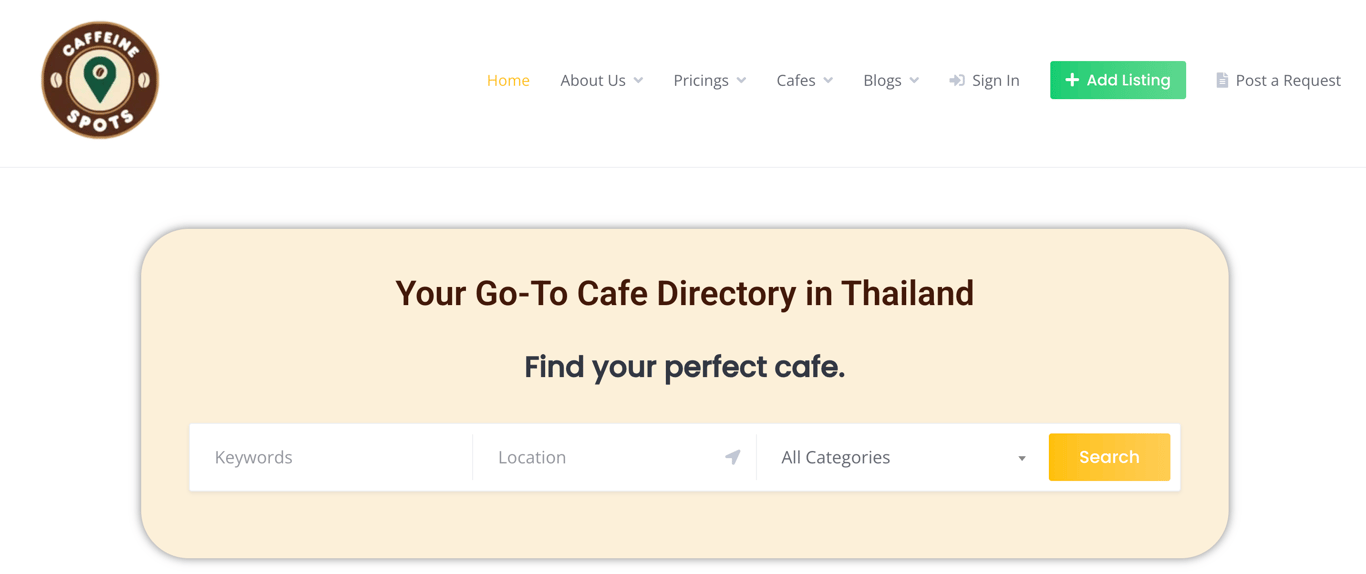This screenshot has height=574, width=1366.
Task: Select the Cafes menu label
Action: 796,80
